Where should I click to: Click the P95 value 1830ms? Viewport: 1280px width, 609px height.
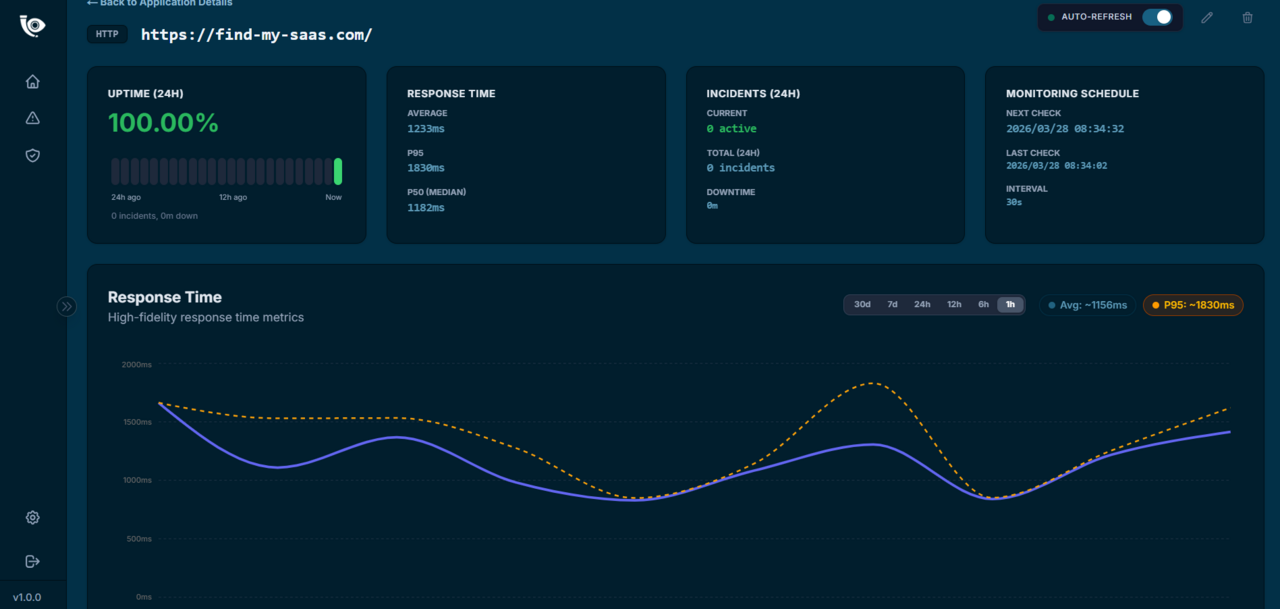coord(426,168)
